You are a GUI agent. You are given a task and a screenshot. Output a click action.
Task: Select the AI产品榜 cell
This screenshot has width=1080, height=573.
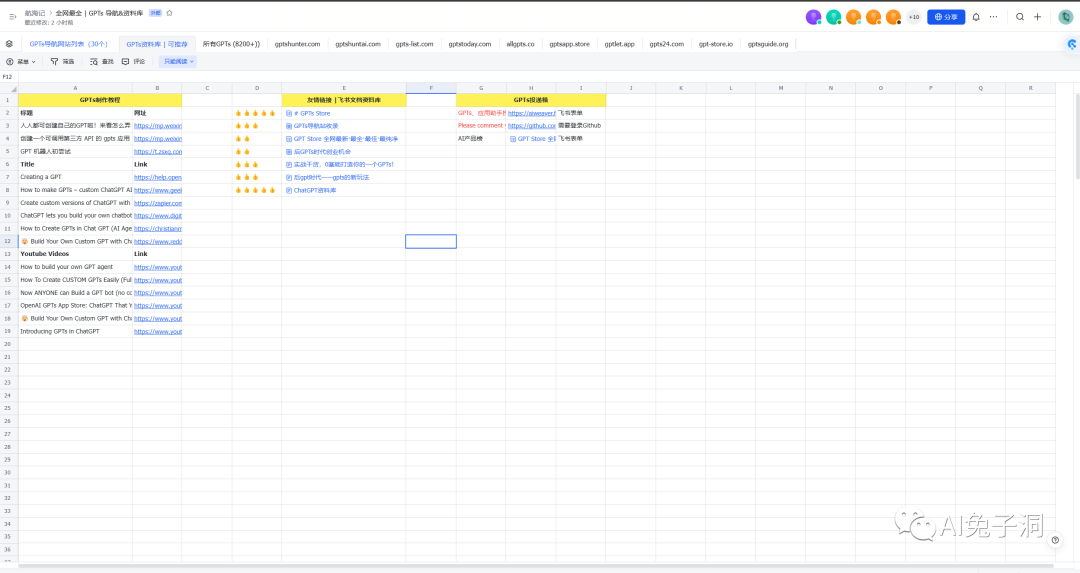point(481,138)
